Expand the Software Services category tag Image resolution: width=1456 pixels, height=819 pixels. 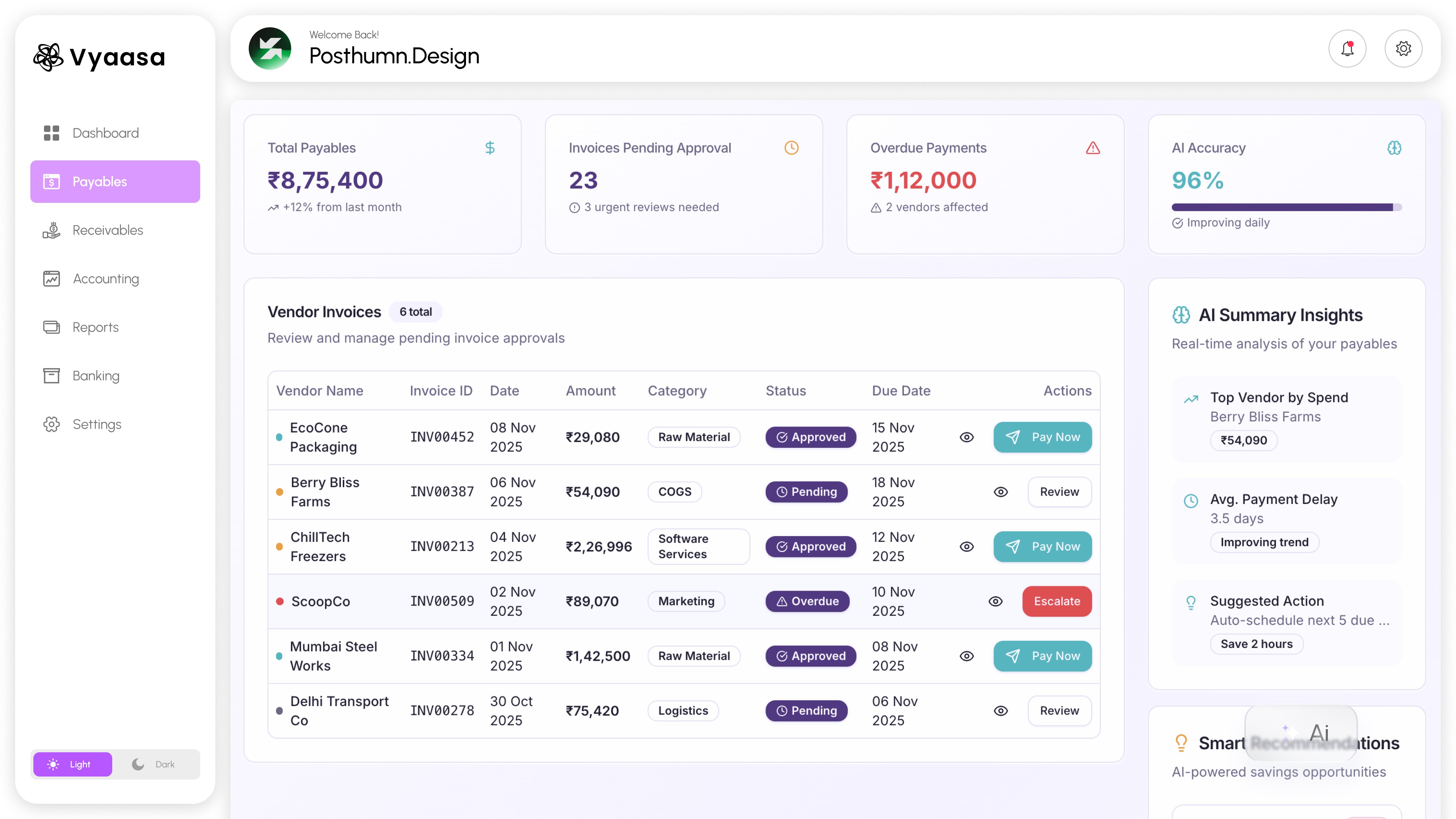coord(698,546)
